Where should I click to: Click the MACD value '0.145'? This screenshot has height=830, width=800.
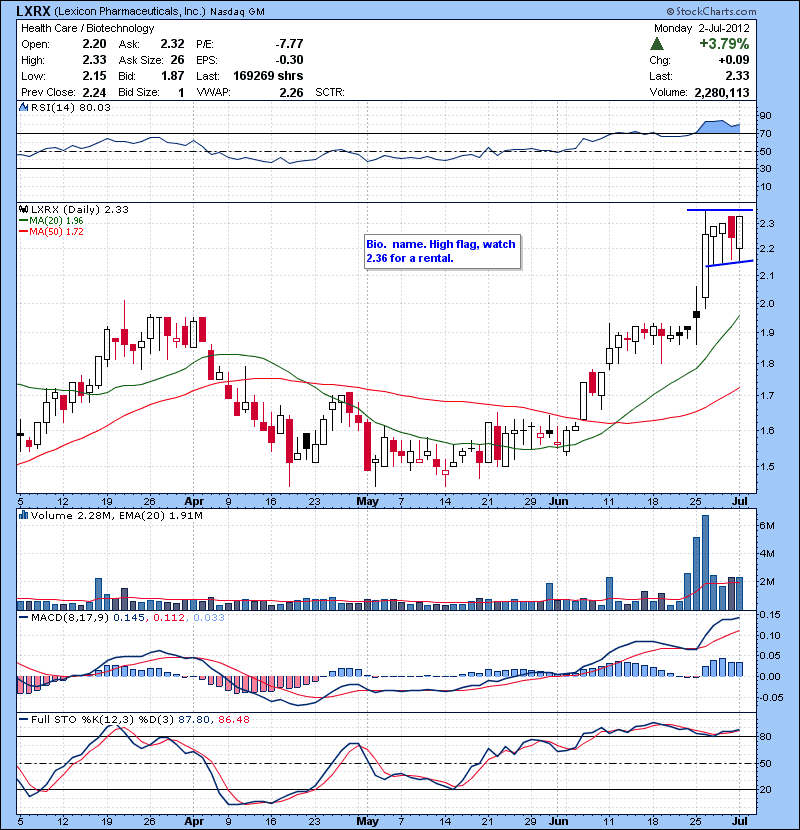pyautogui.click(x=129, y=618)
